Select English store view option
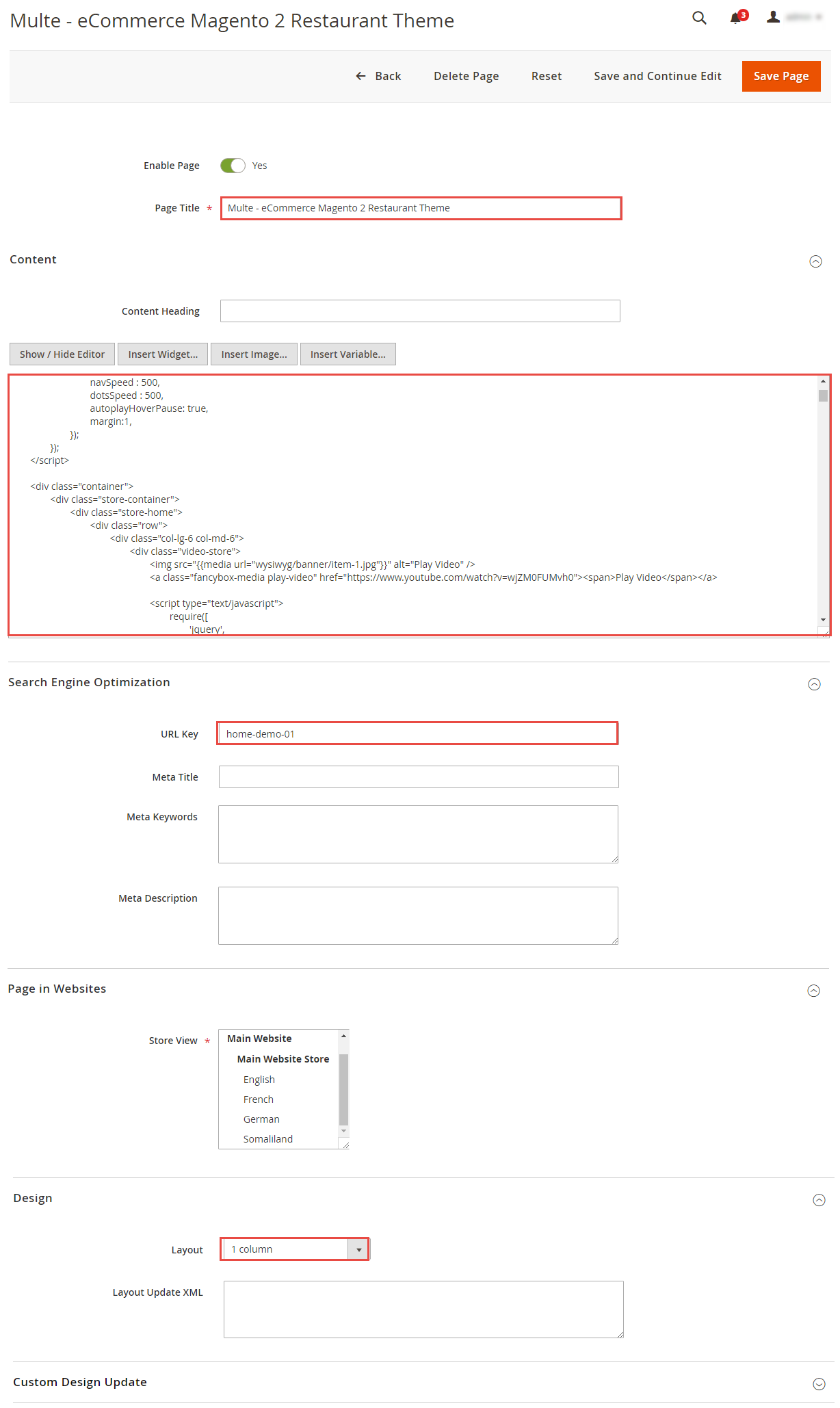The image size is (840, 1408). [x=259, y=1080]
